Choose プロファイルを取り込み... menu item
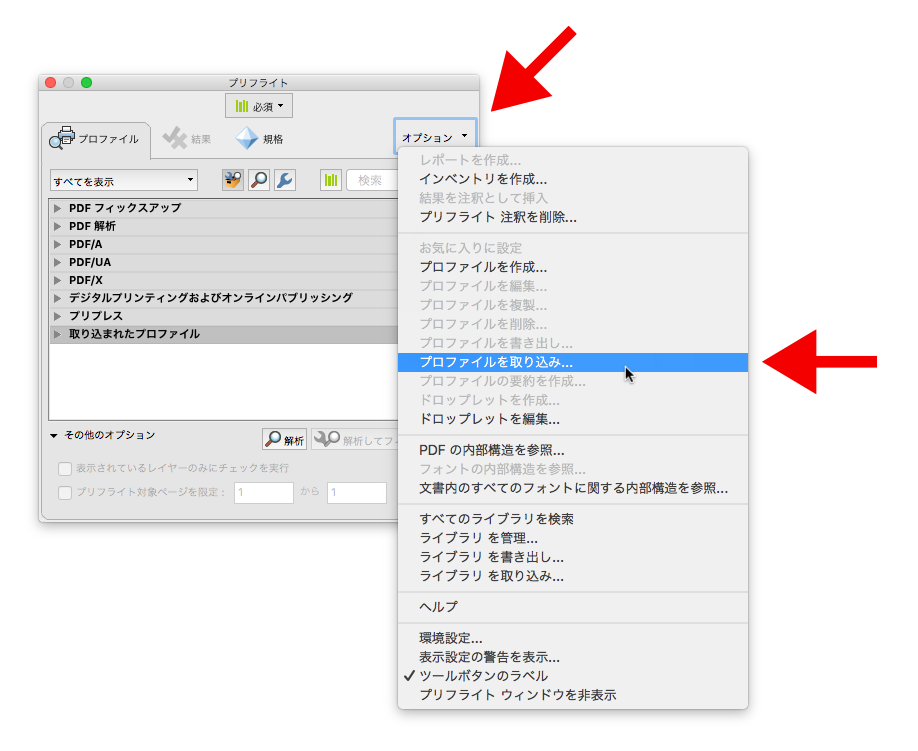This screenshot has width=918, height=751. 573,362
